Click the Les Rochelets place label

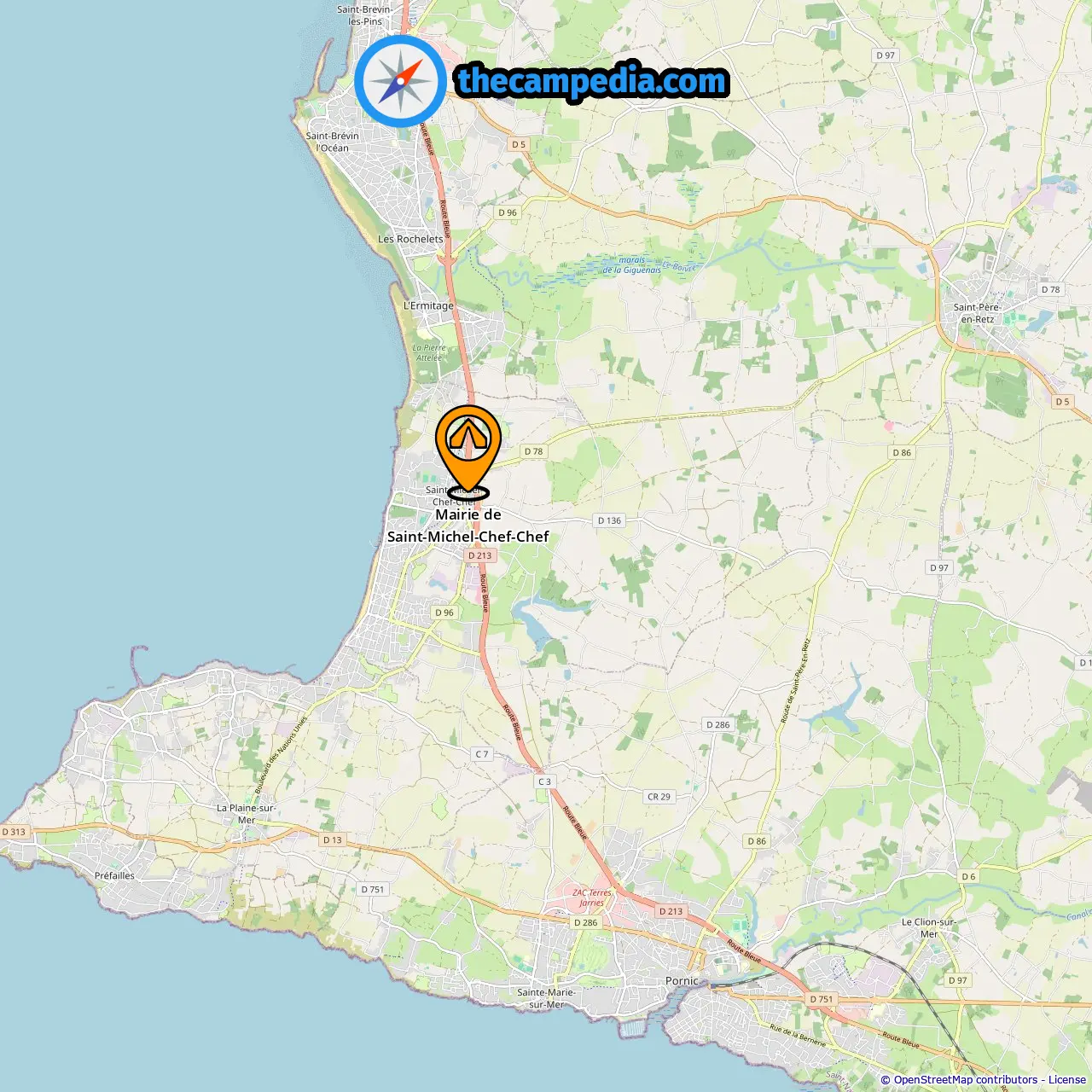410,240
